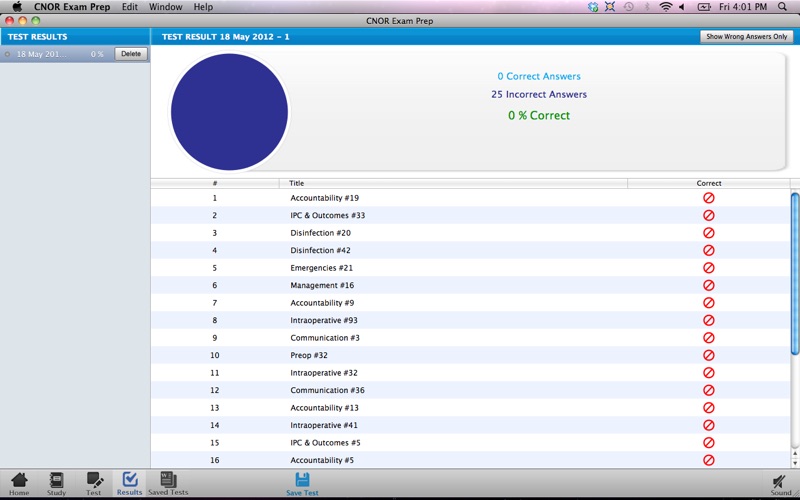Open the Apple menu
This screenshot has height=500, width=800.
click(16, 7)
